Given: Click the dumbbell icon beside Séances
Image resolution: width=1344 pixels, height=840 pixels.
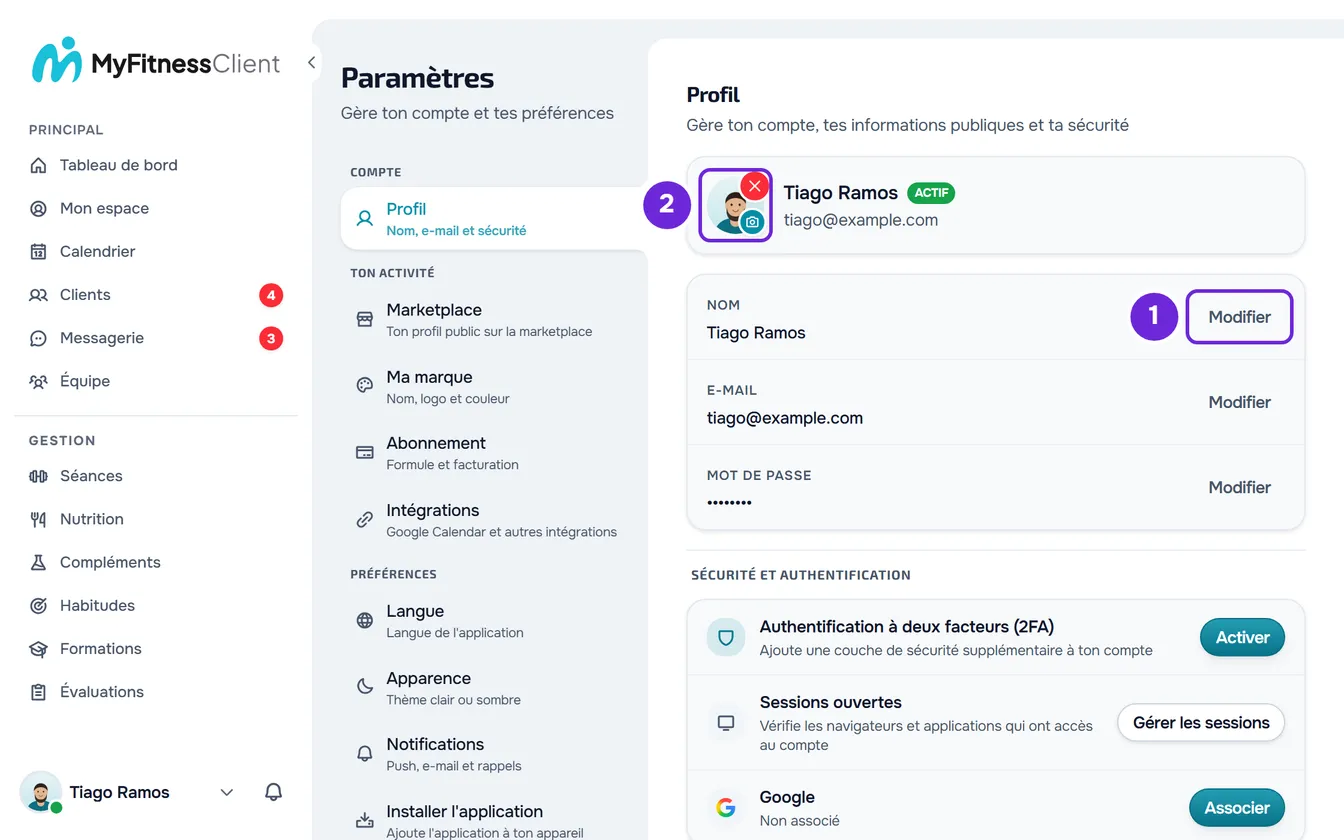Looking at the screenshot, I should (38, 476).
